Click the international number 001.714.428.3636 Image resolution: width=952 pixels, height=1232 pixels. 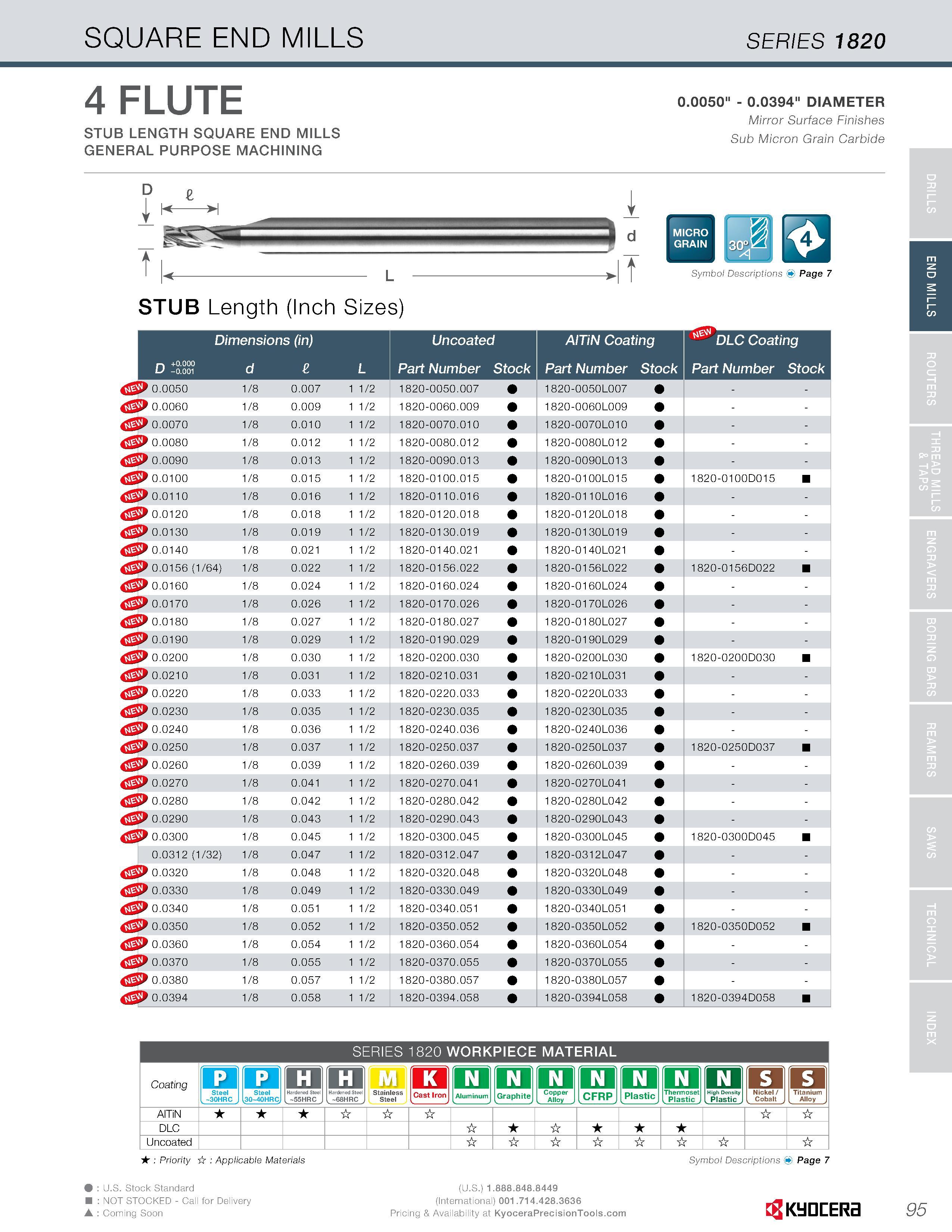coord(540,1200)
